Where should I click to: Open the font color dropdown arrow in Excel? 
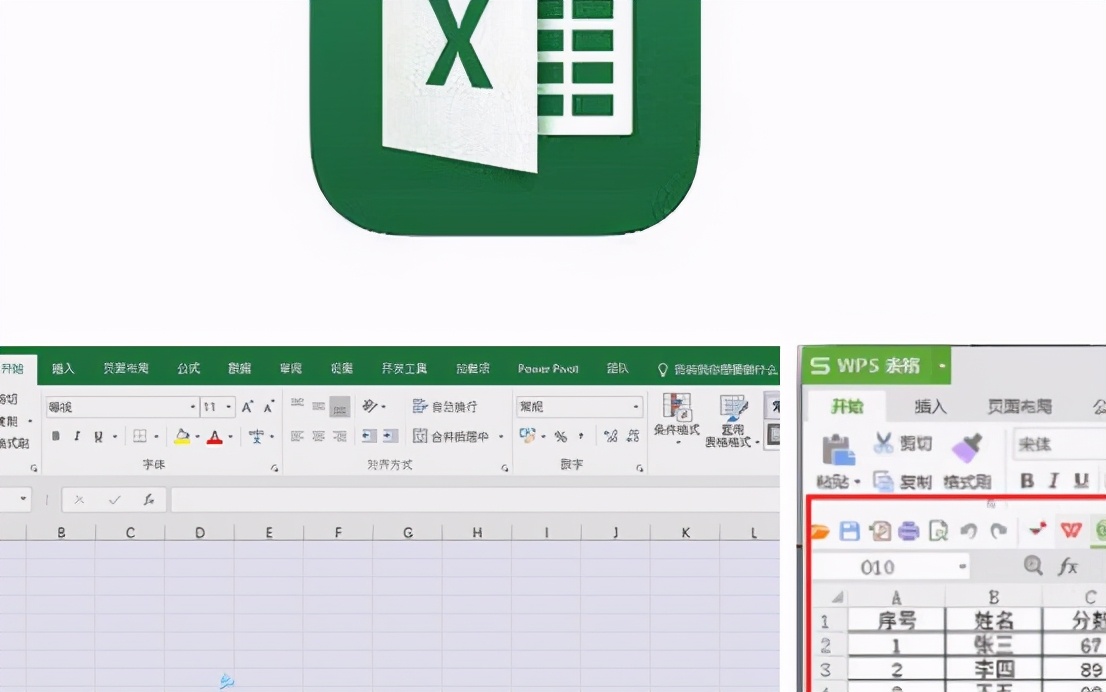coord(230,434)
